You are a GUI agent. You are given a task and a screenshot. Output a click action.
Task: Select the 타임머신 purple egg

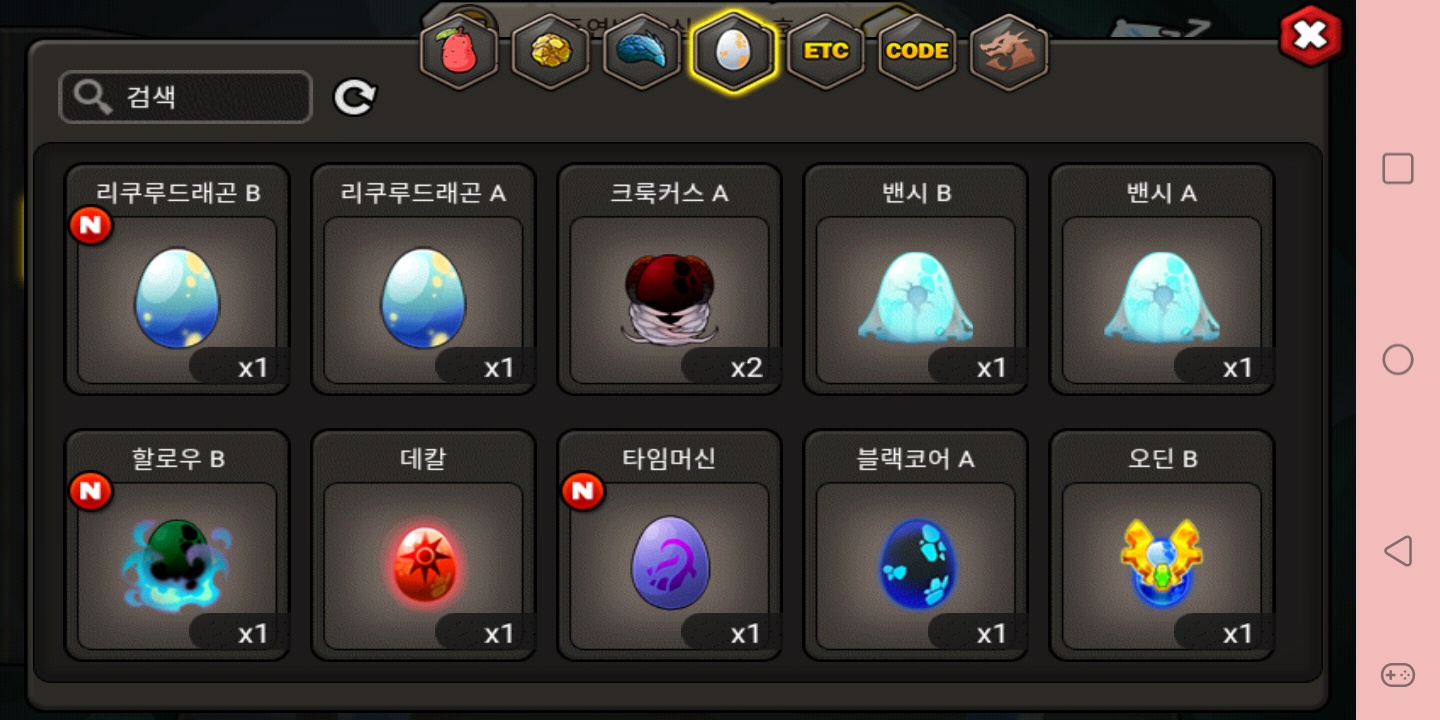(x=669, y=545)
